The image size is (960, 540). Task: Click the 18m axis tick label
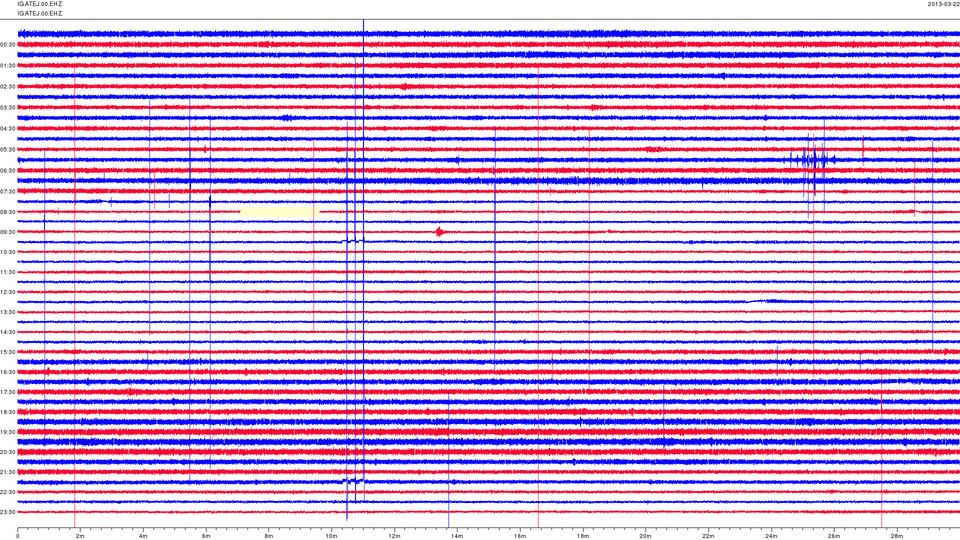pos(582,536)
